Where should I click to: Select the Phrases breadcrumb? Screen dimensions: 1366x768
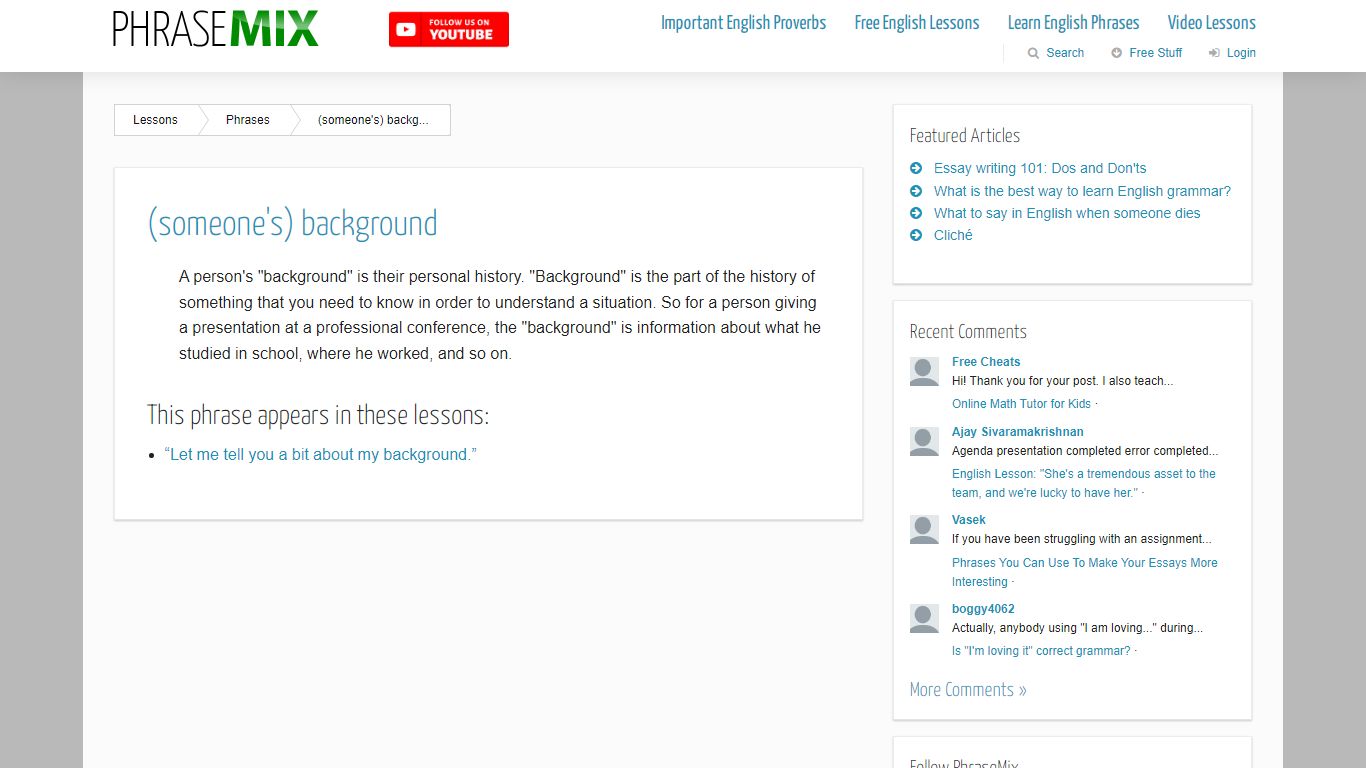point(248,120)
